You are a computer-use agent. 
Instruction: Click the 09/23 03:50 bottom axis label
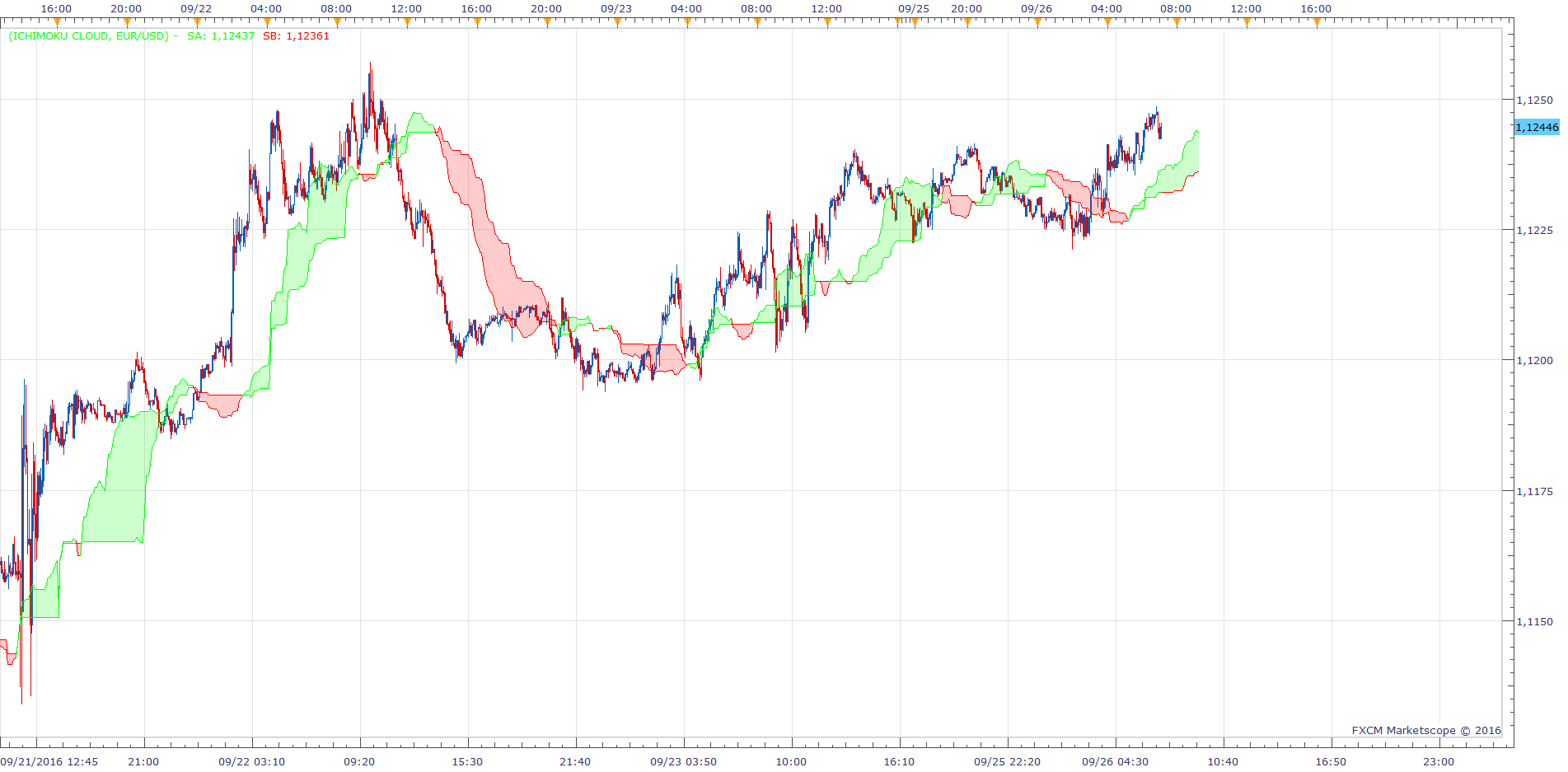coord(683,761)
